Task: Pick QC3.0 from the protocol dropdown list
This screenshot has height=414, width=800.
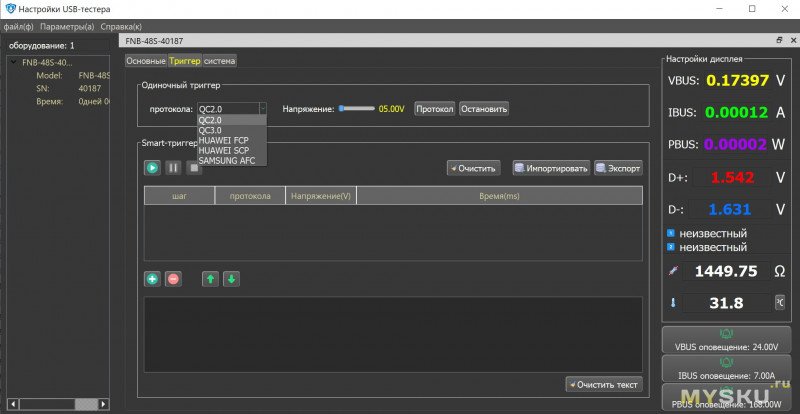Action: coord(211,130)
